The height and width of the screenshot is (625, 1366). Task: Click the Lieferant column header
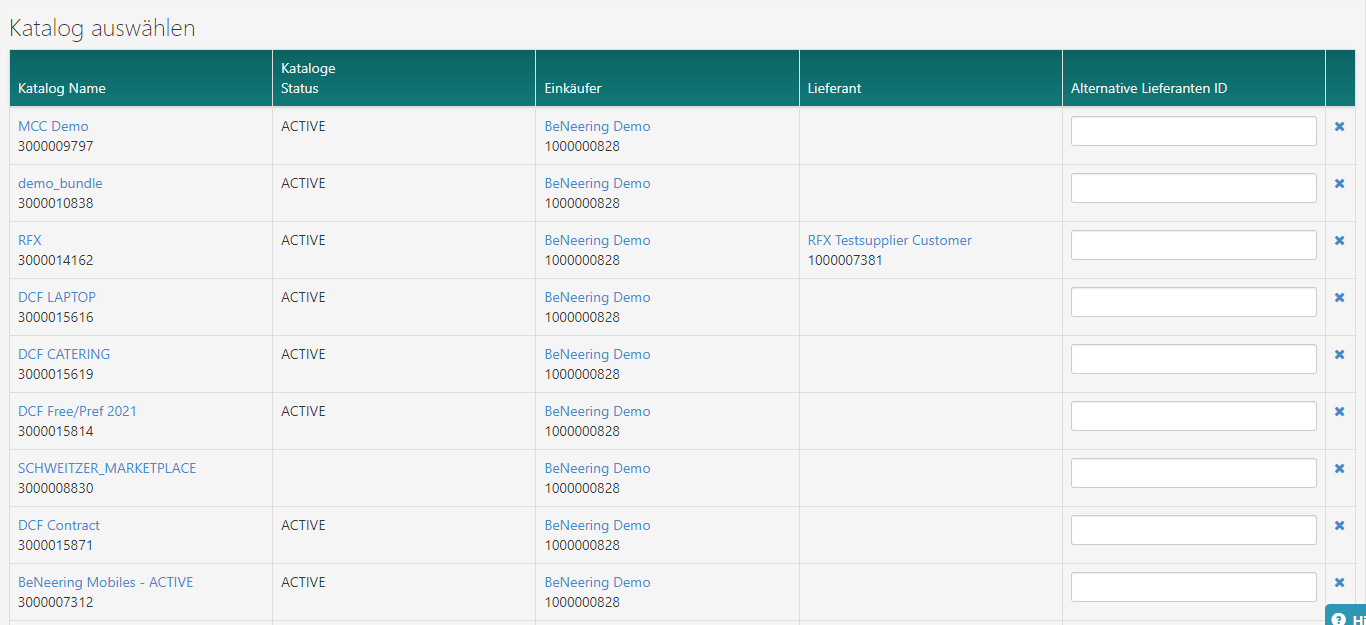[x=834, y=88]
